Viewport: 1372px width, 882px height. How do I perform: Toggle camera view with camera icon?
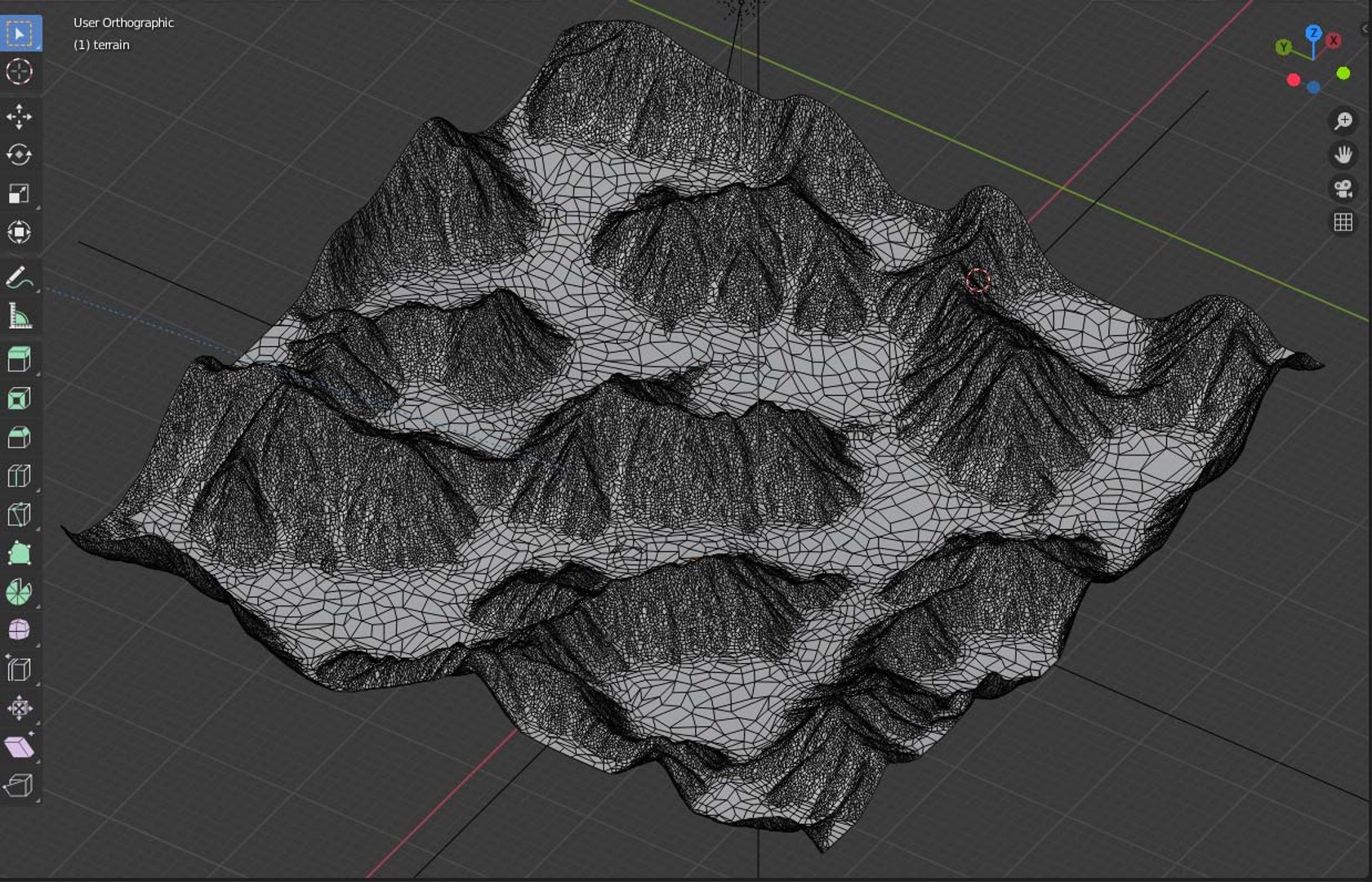click(x=1343, y=189)
